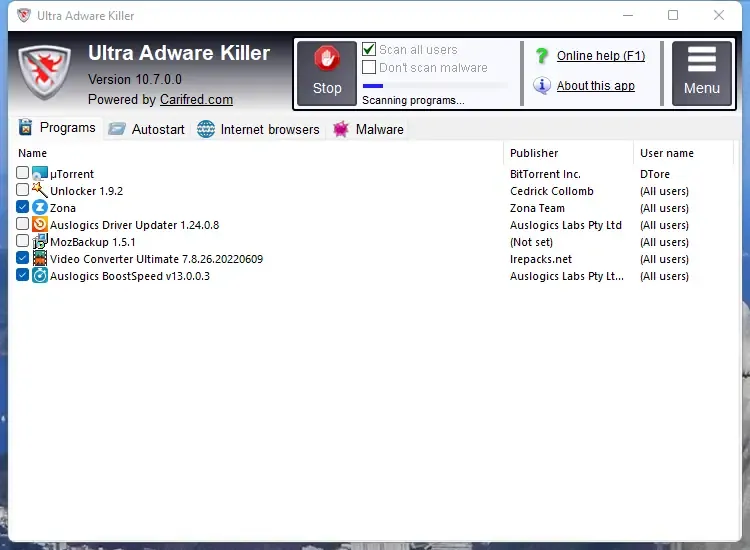Minimize the Ultra Adware Killer window
750x550 pixels.
coord(628,15)
